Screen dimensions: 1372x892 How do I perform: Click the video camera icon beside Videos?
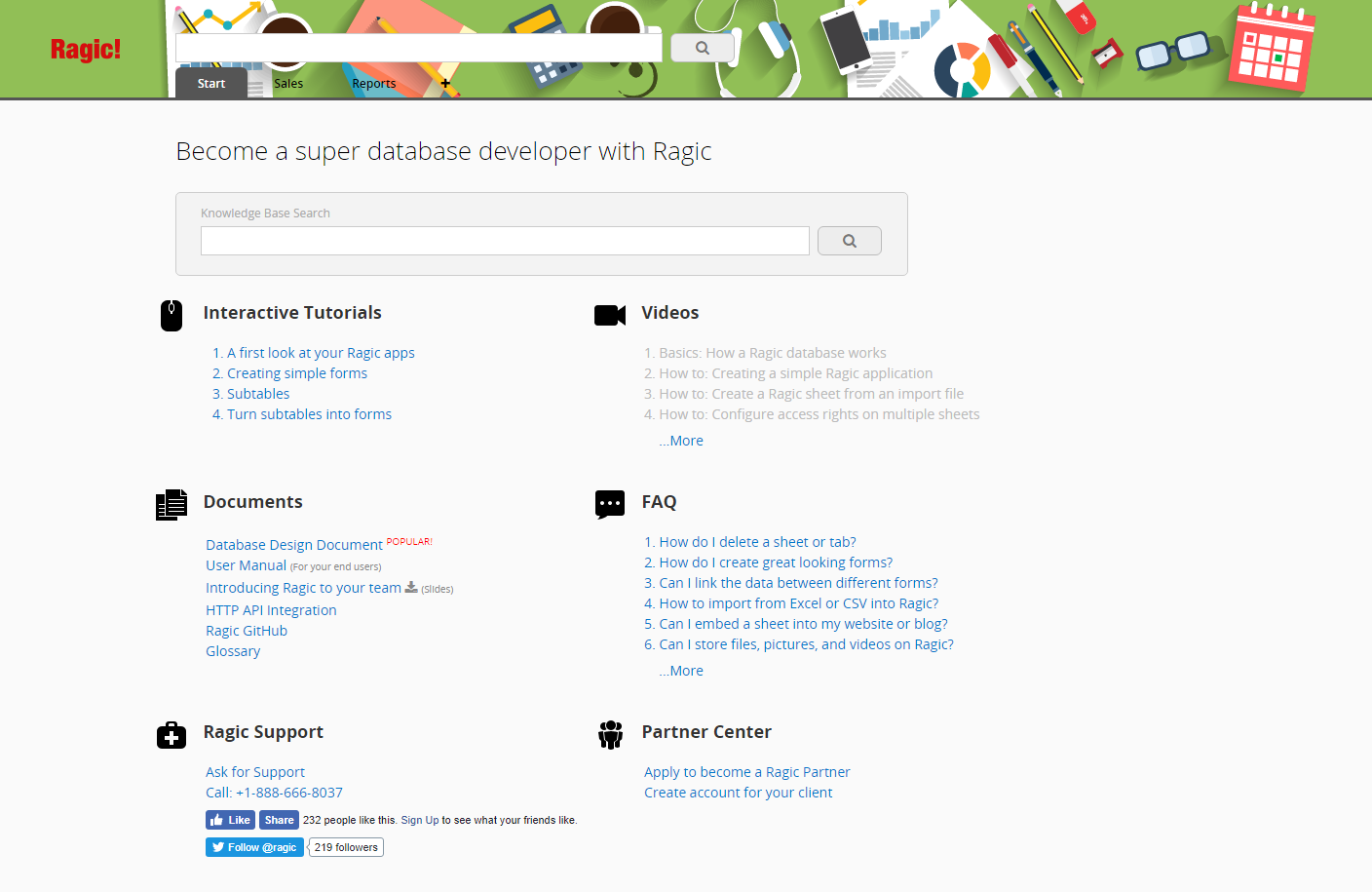(x=610, y=315)
